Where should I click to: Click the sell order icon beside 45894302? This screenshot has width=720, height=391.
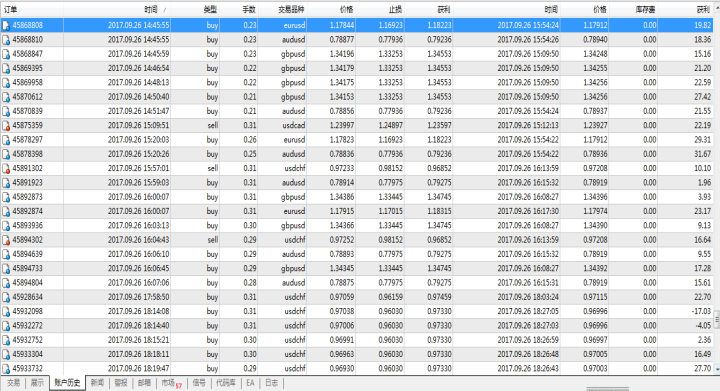pos(6,240)
